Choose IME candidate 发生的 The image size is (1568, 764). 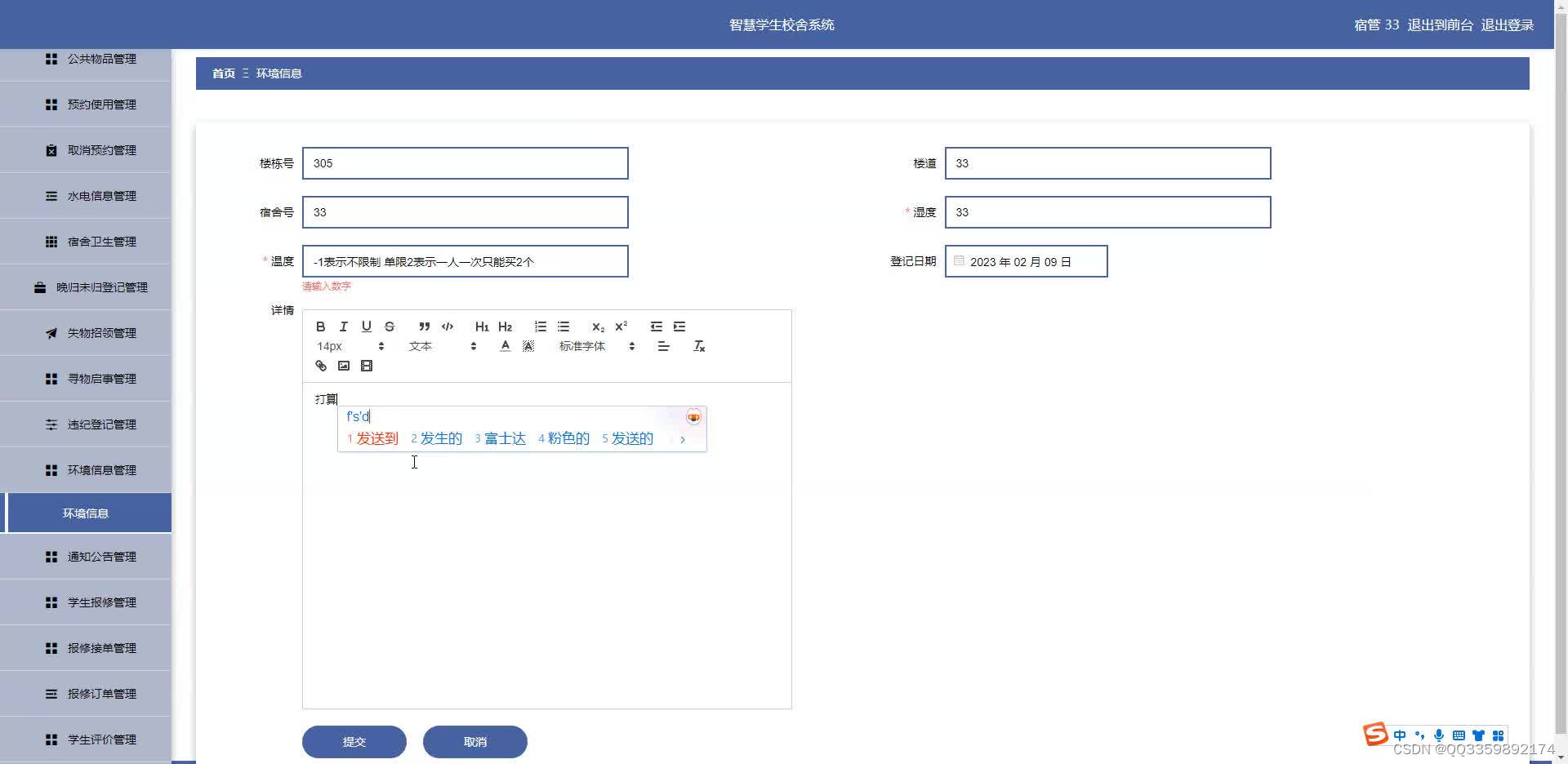point(437,438)
